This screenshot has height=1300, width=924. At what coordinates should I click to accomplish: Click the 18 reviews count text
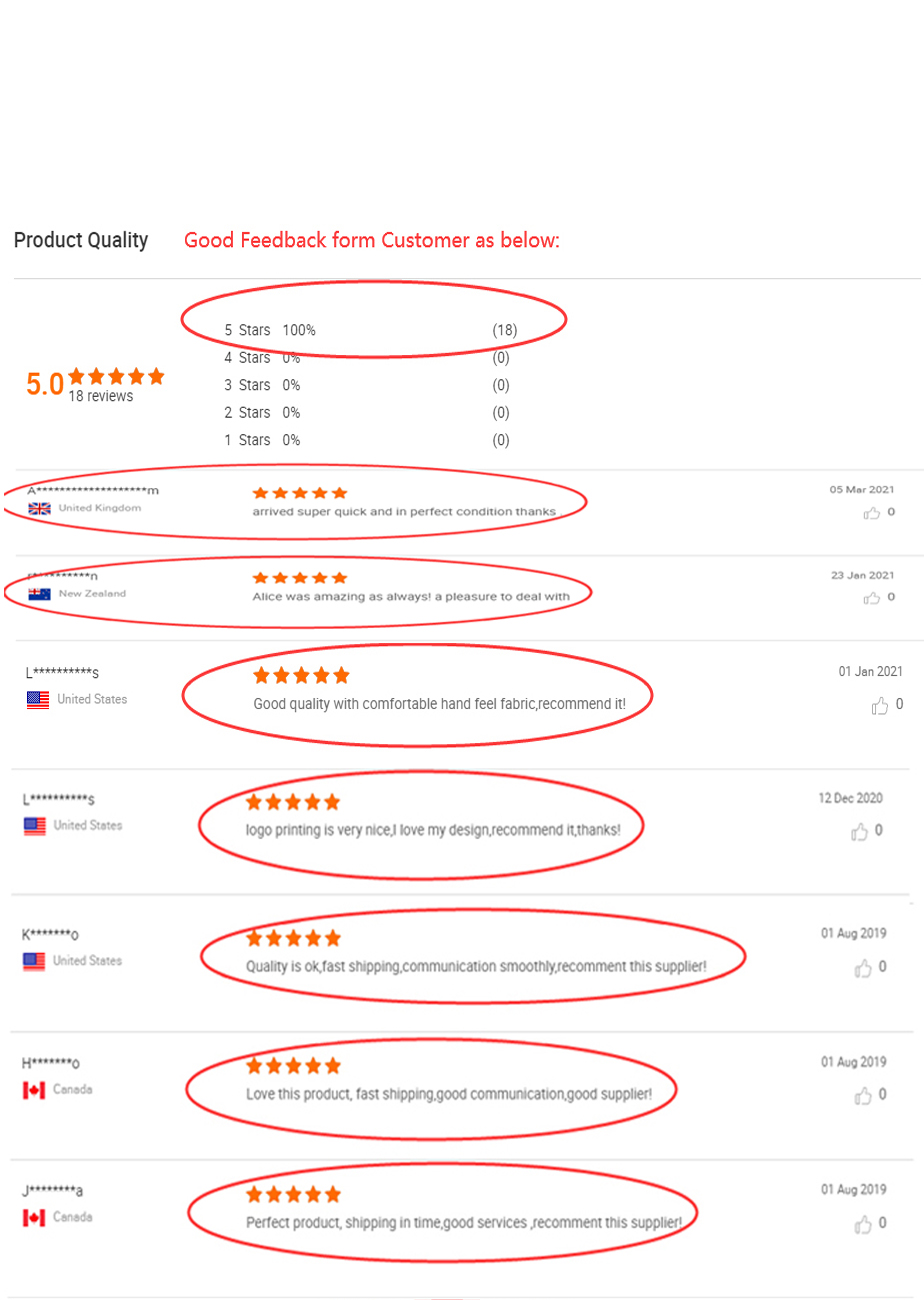click(x=100, y=397)
